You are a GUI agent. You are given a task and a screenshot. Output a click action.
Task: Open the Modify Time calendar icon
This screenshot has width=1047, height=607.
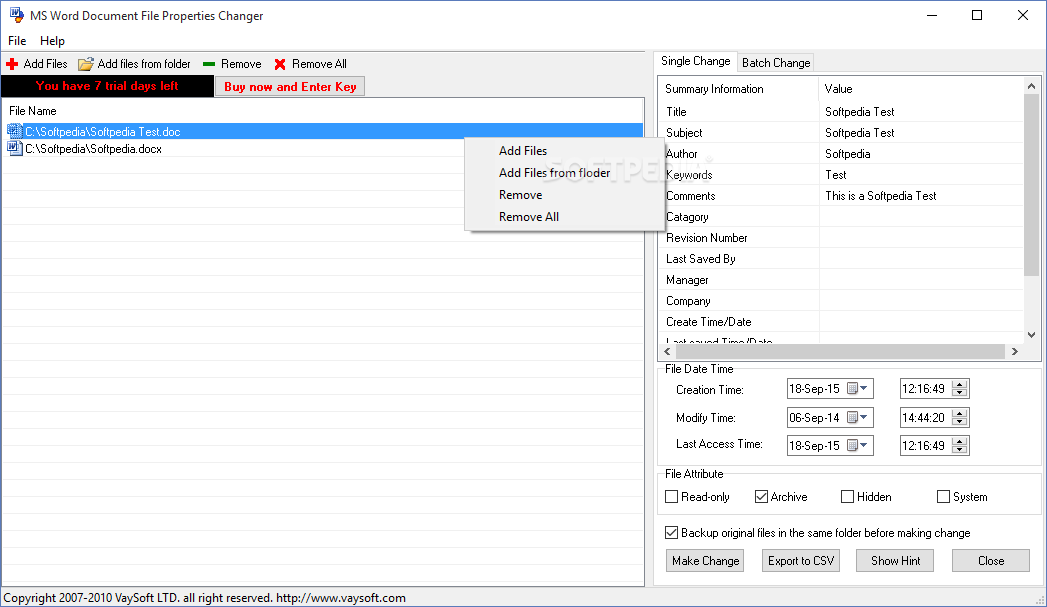click(852, 417)
